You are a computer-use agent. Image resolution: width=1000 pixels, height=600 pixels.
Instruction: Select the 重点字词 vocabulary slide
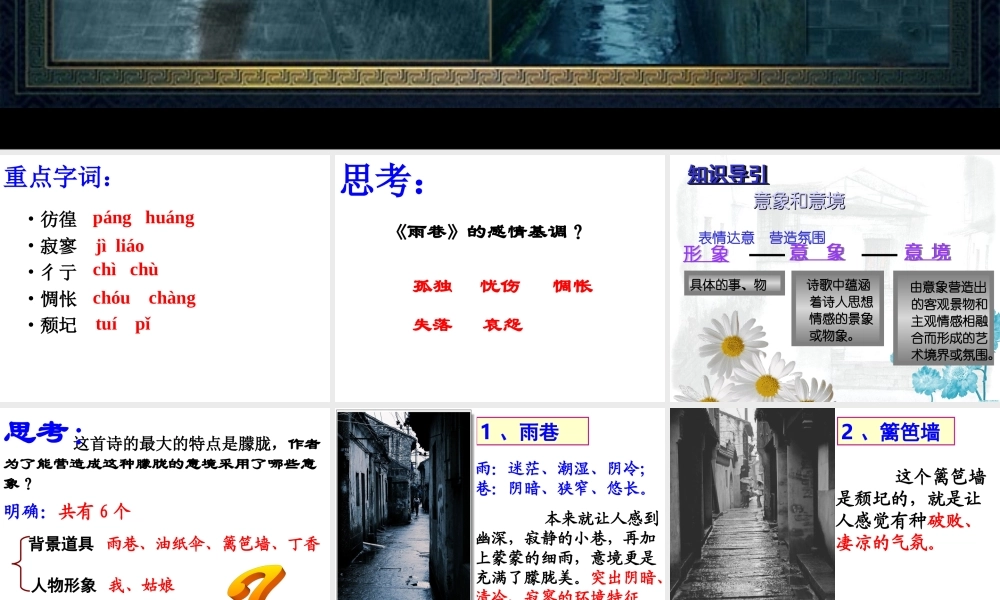[165, 277]
